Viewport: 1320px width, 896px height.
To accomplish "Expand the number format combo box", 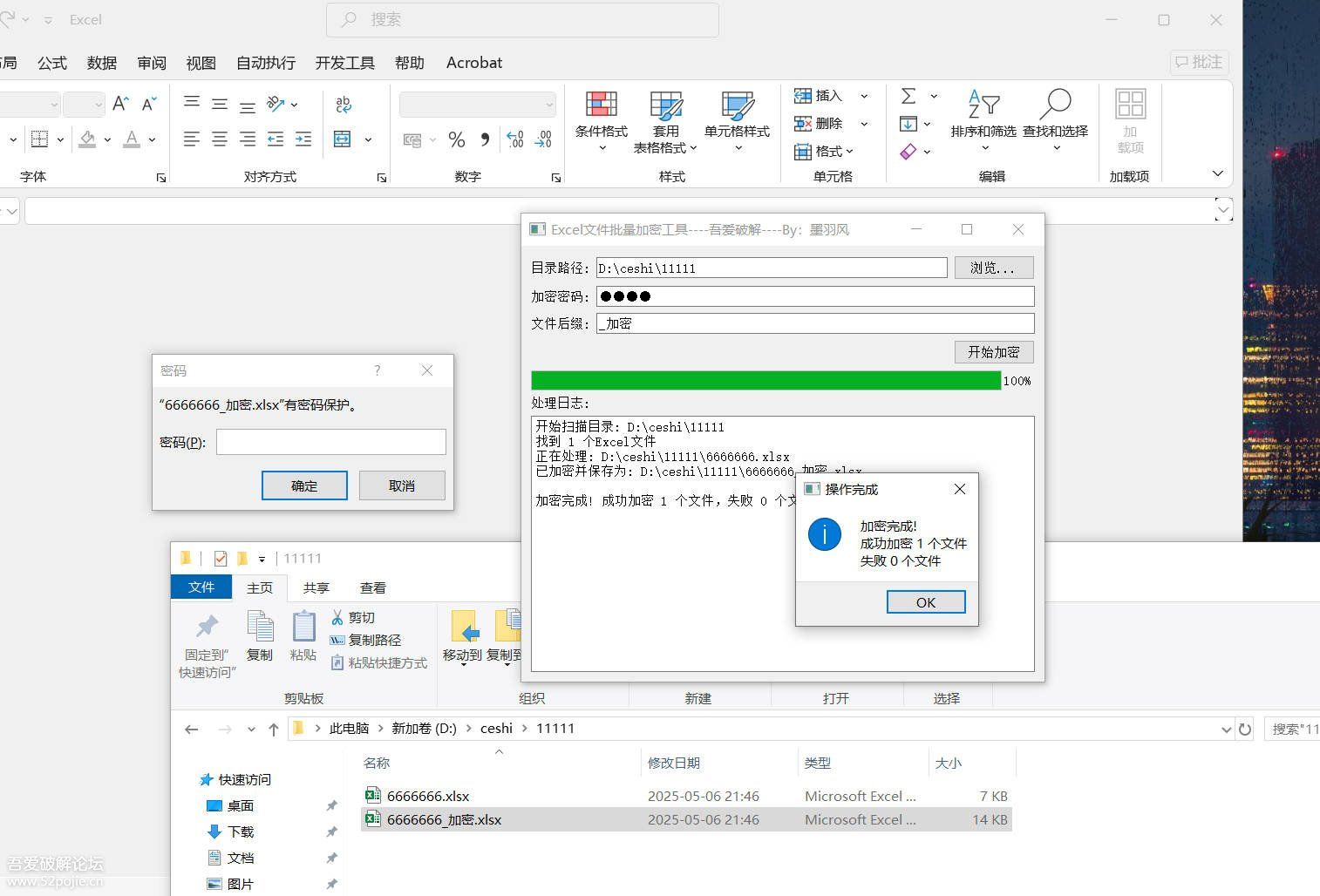I will [549, 105].
